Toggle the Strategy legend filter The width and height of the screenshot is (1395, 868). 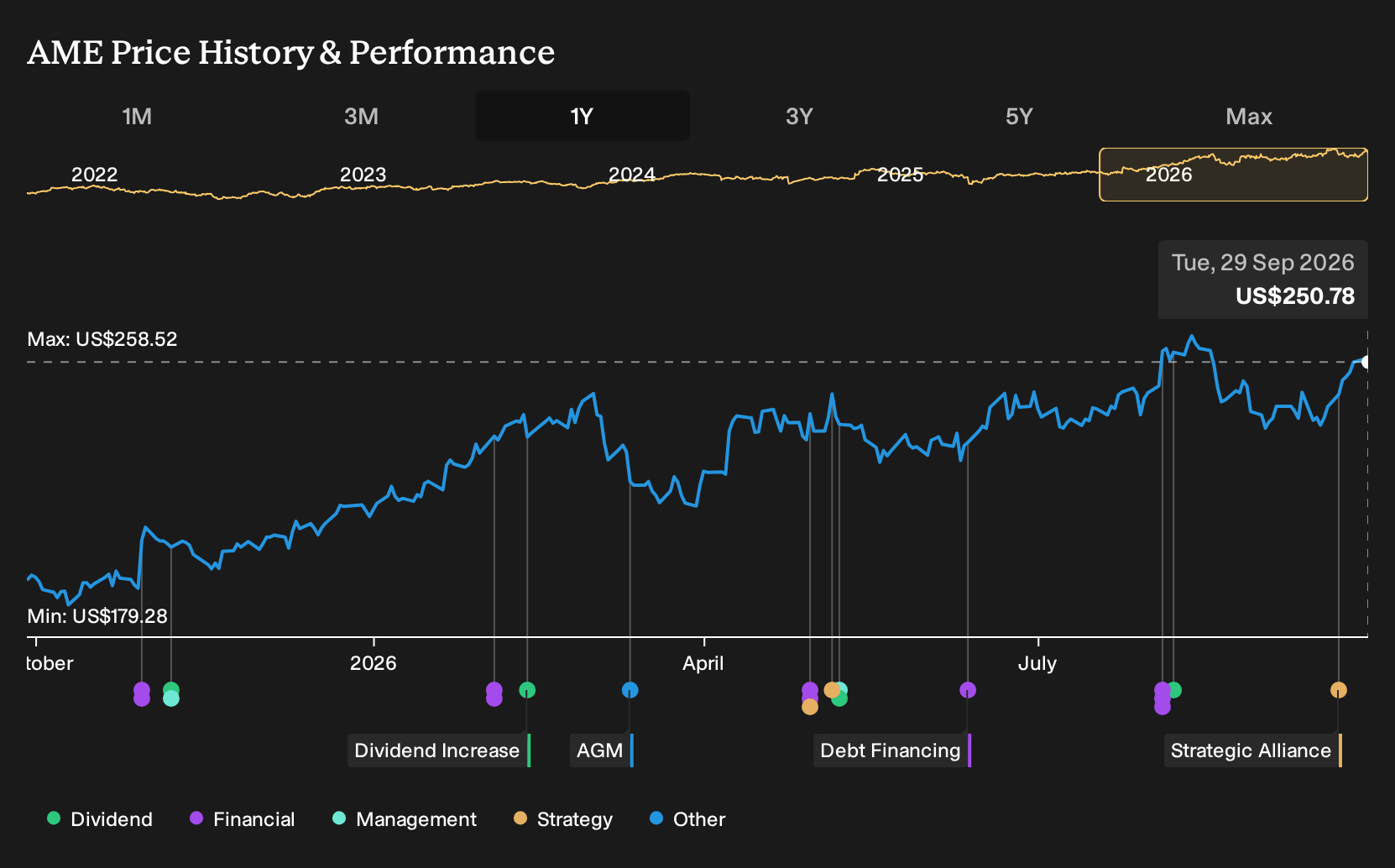[x=563, y=819]
